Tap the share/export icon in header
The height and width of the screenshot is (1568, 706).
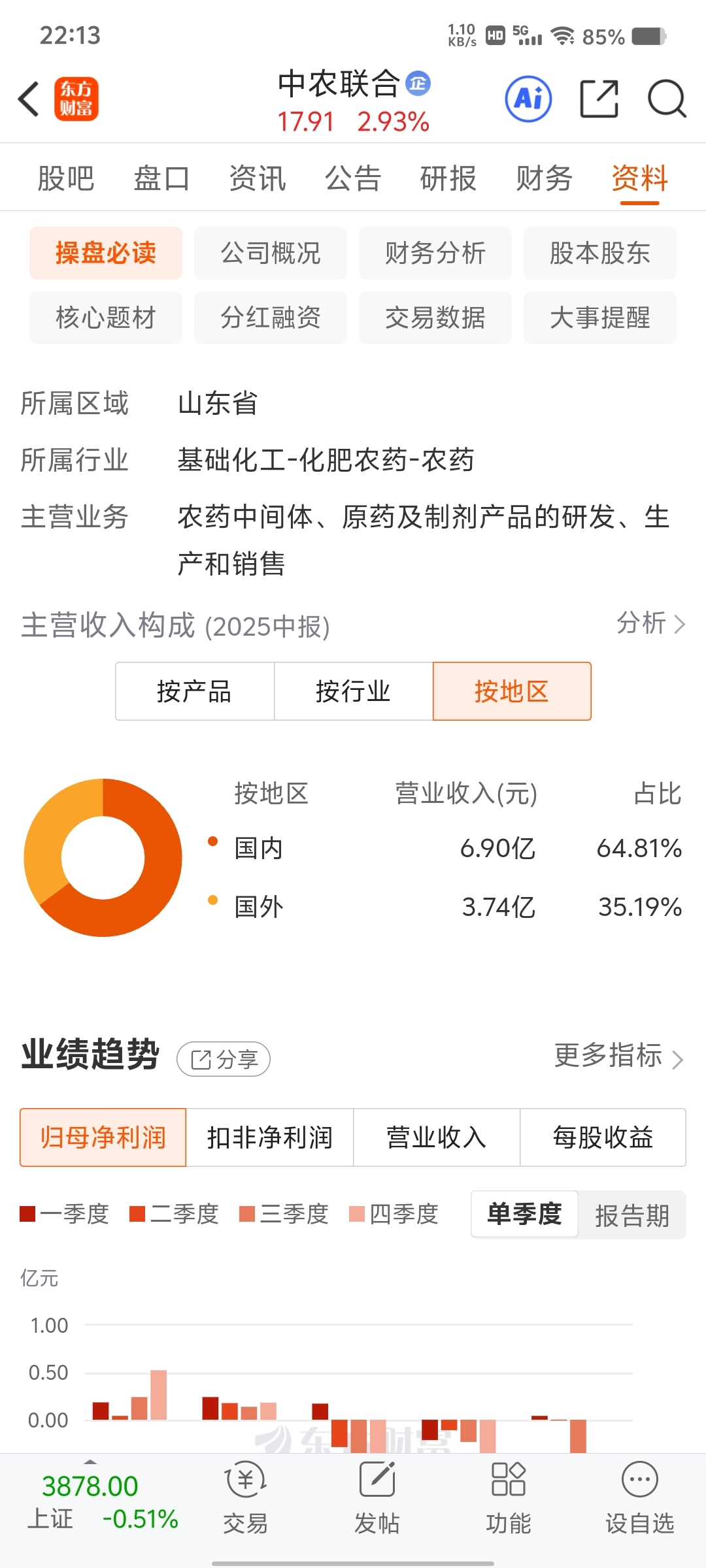point(599,99)
